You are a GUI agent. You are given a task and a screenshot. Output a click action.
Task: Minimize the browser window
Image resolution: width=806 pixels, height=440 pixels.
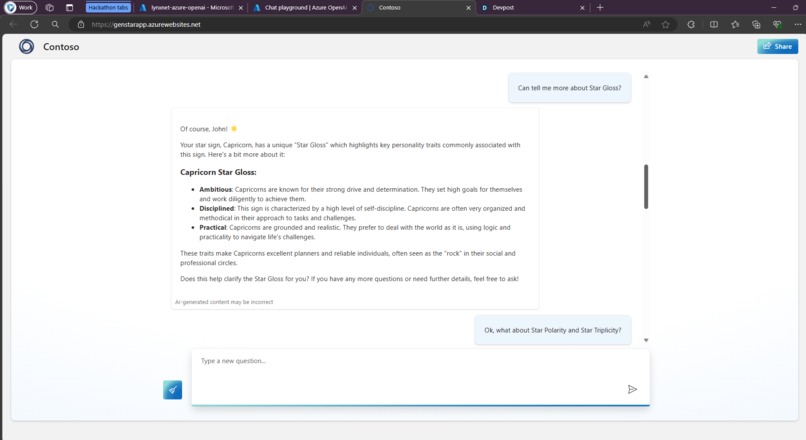pos(774,8)
